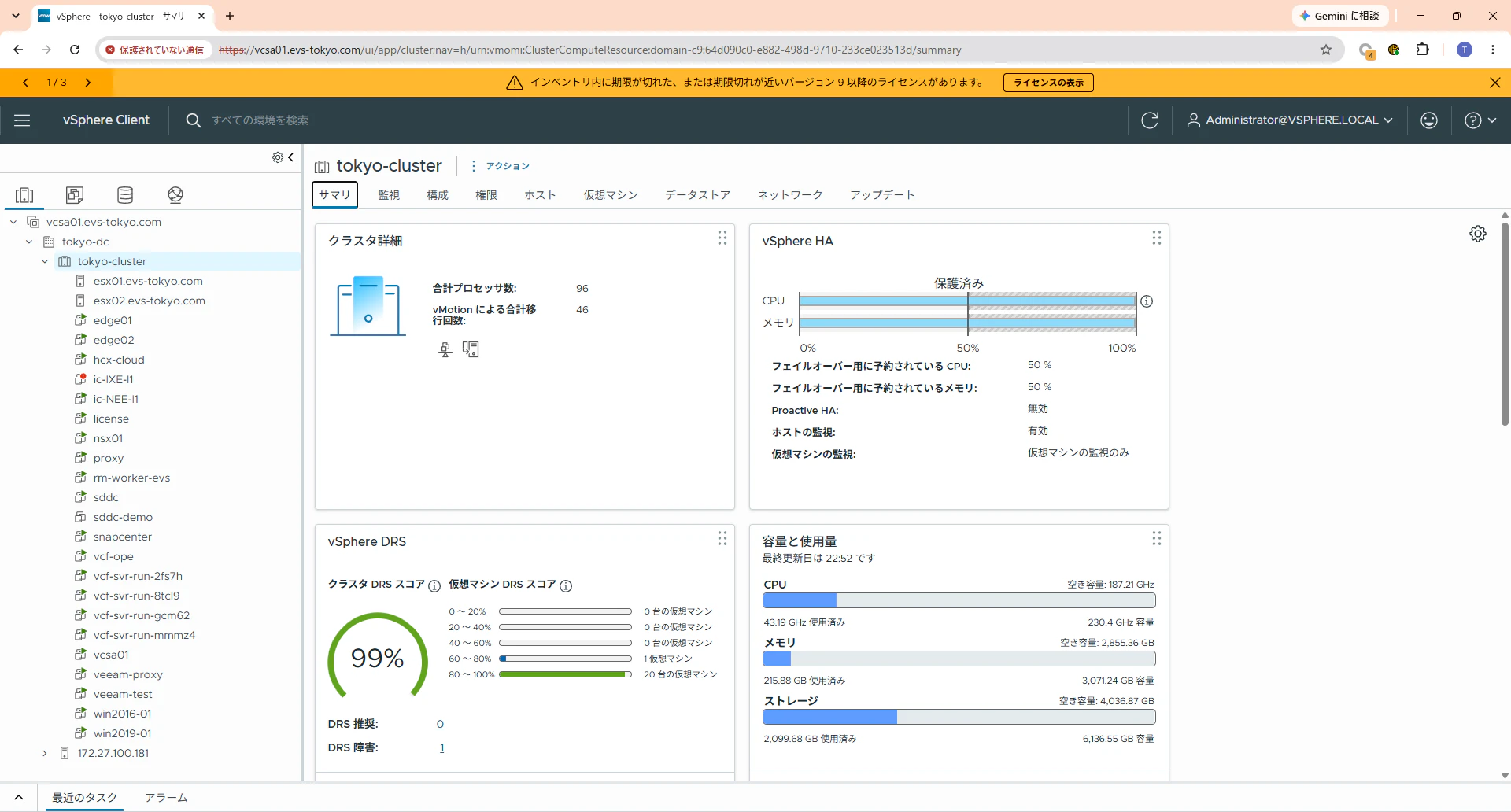Open browser extensions puzzle icon
The width and height of the screenshot is (1511, 812).
[x=1422, y=50]
